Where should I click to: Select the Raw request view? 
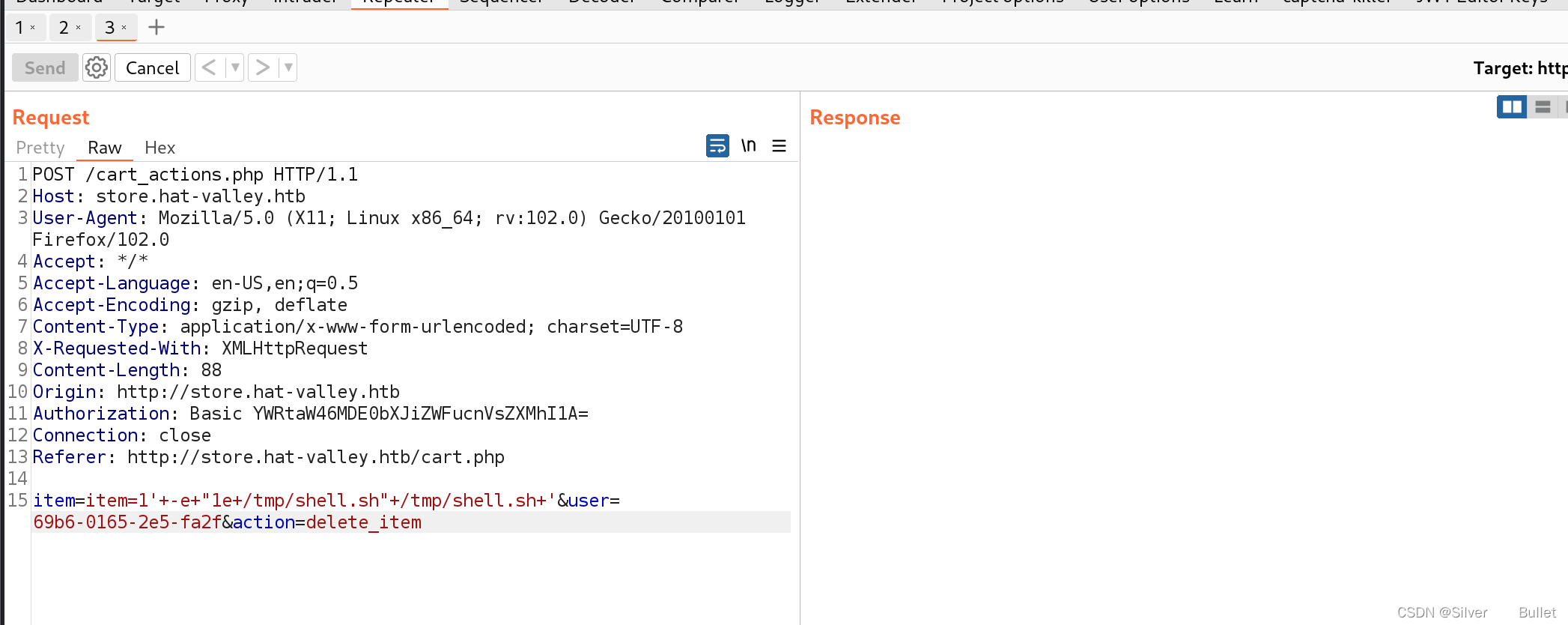105,148
